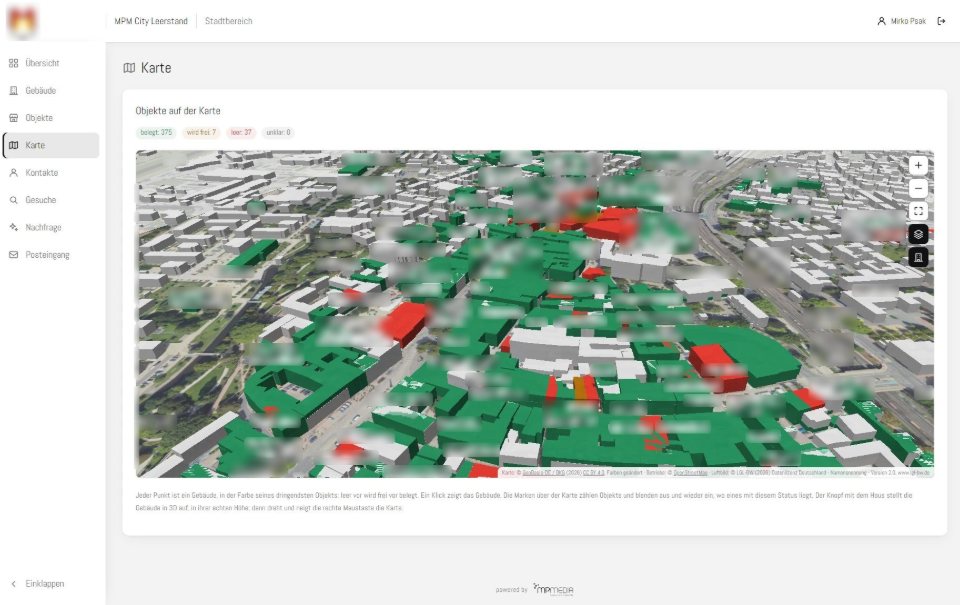The width and height of the screenshot is (960, 605).
Task: Open the Mirko Psak user name
Action: (908, 21)
